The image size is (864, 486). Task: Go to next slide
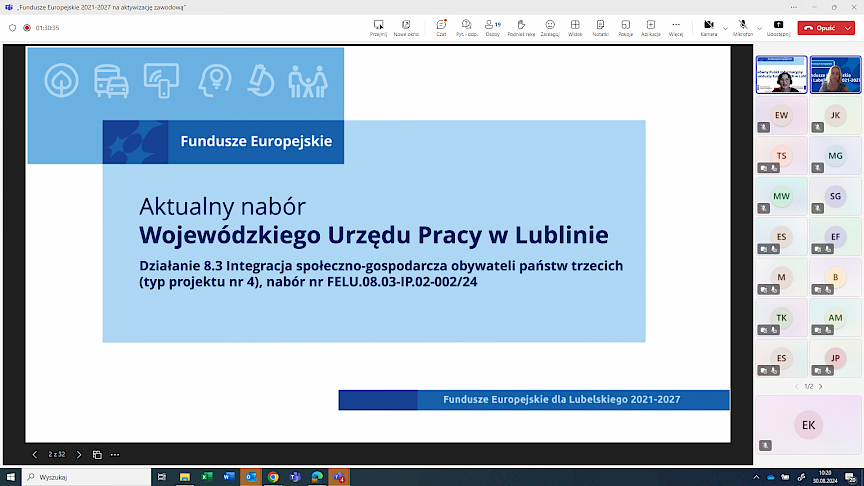tap(79, 455)
